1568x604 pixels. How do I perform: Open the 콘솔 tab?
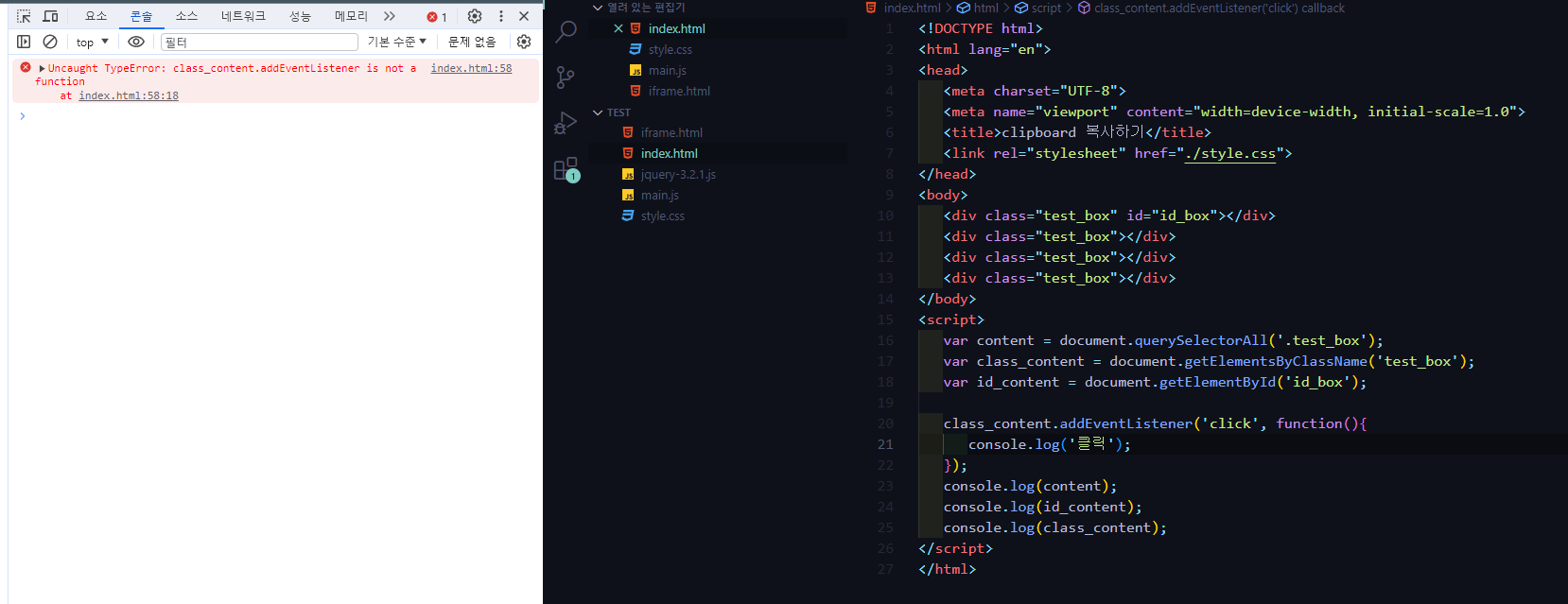point(141,16)
